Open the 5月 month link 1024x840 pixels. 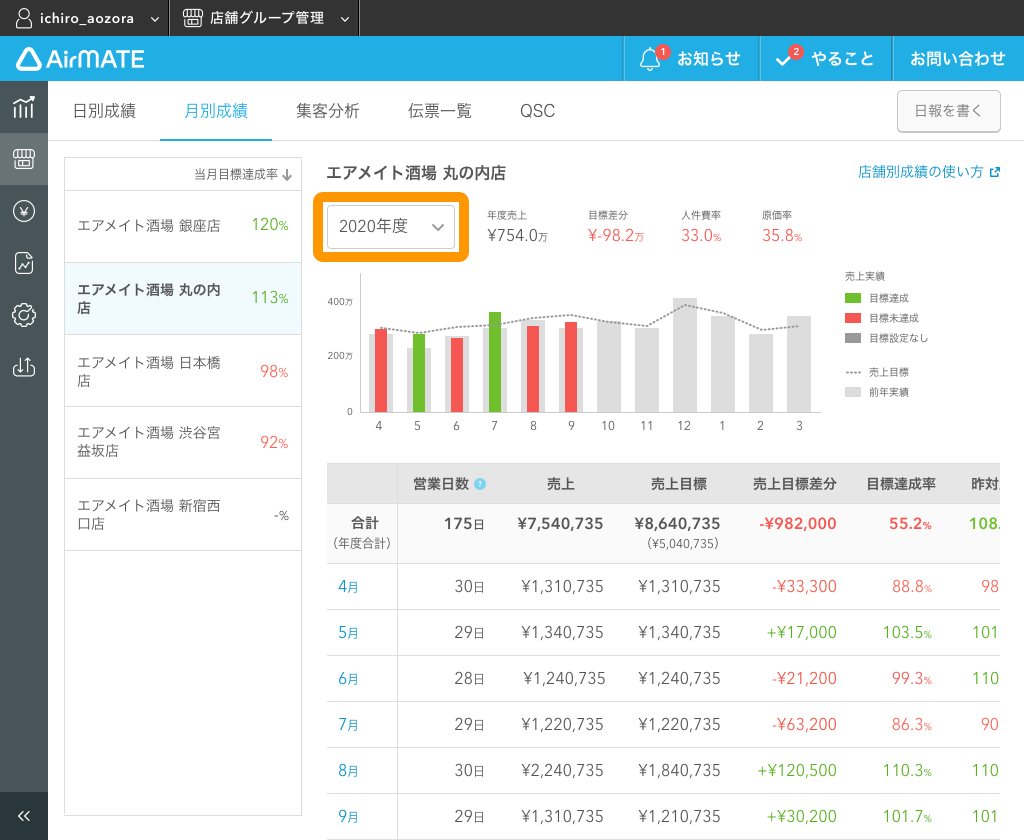click(x=348, y=632)
